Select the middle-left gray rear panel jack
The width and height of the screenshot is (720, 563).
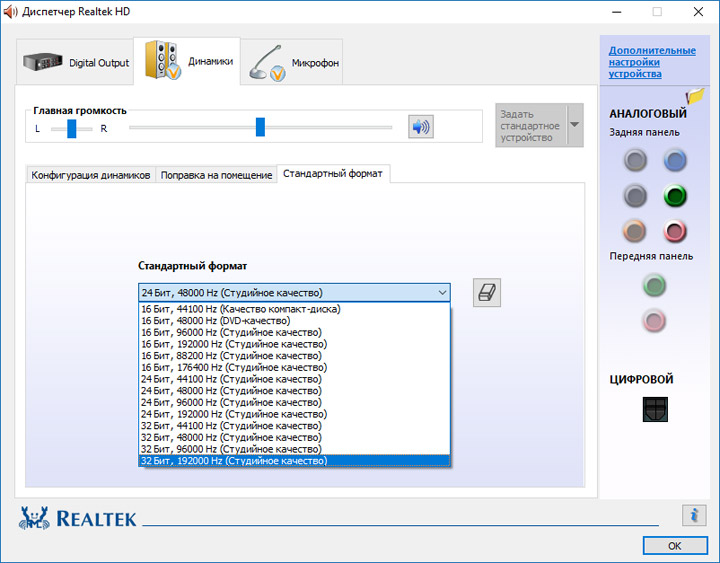(636, 196)
